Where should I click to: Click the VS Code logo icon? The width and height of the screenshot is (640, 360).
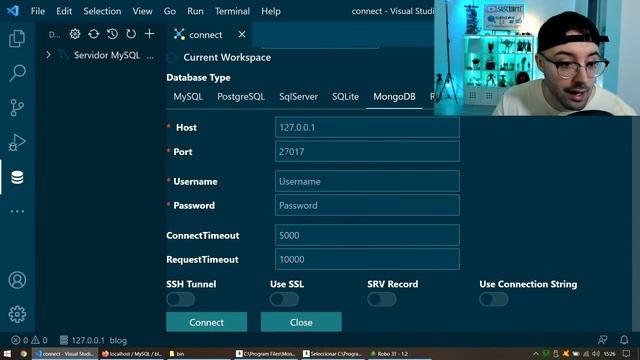13,11
